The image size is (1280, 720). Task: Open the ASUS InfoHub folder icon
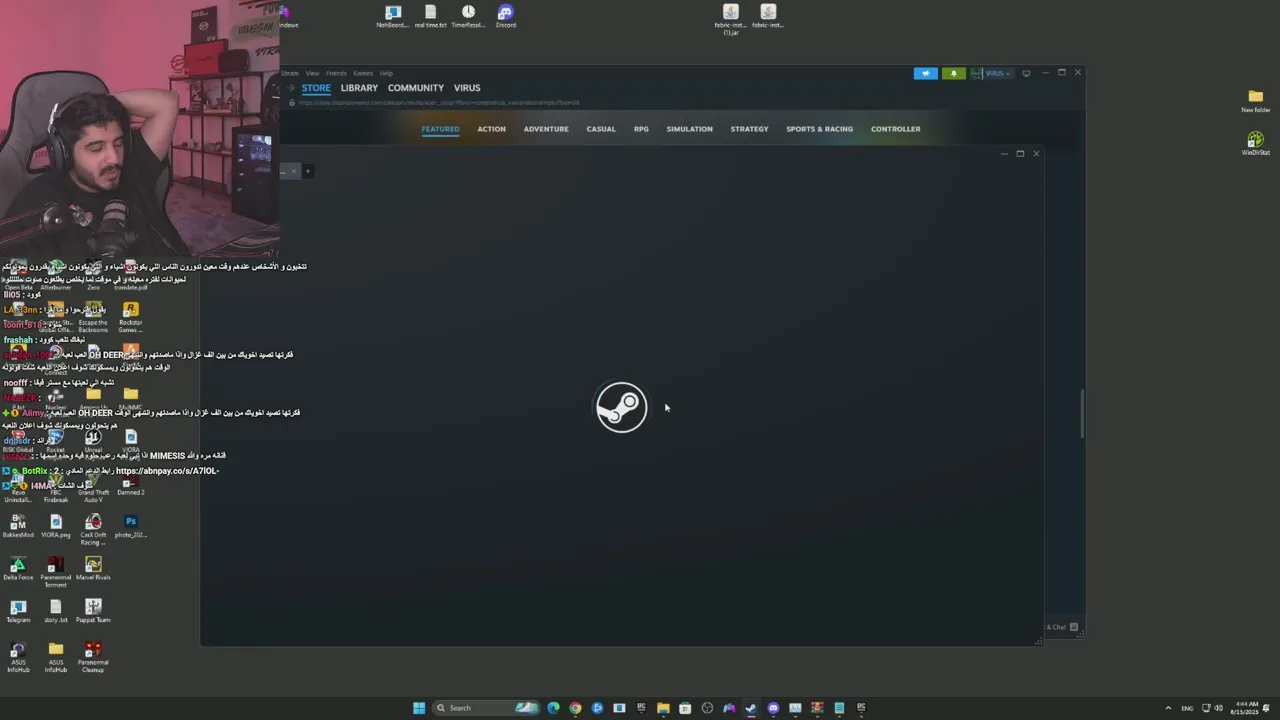56,657
